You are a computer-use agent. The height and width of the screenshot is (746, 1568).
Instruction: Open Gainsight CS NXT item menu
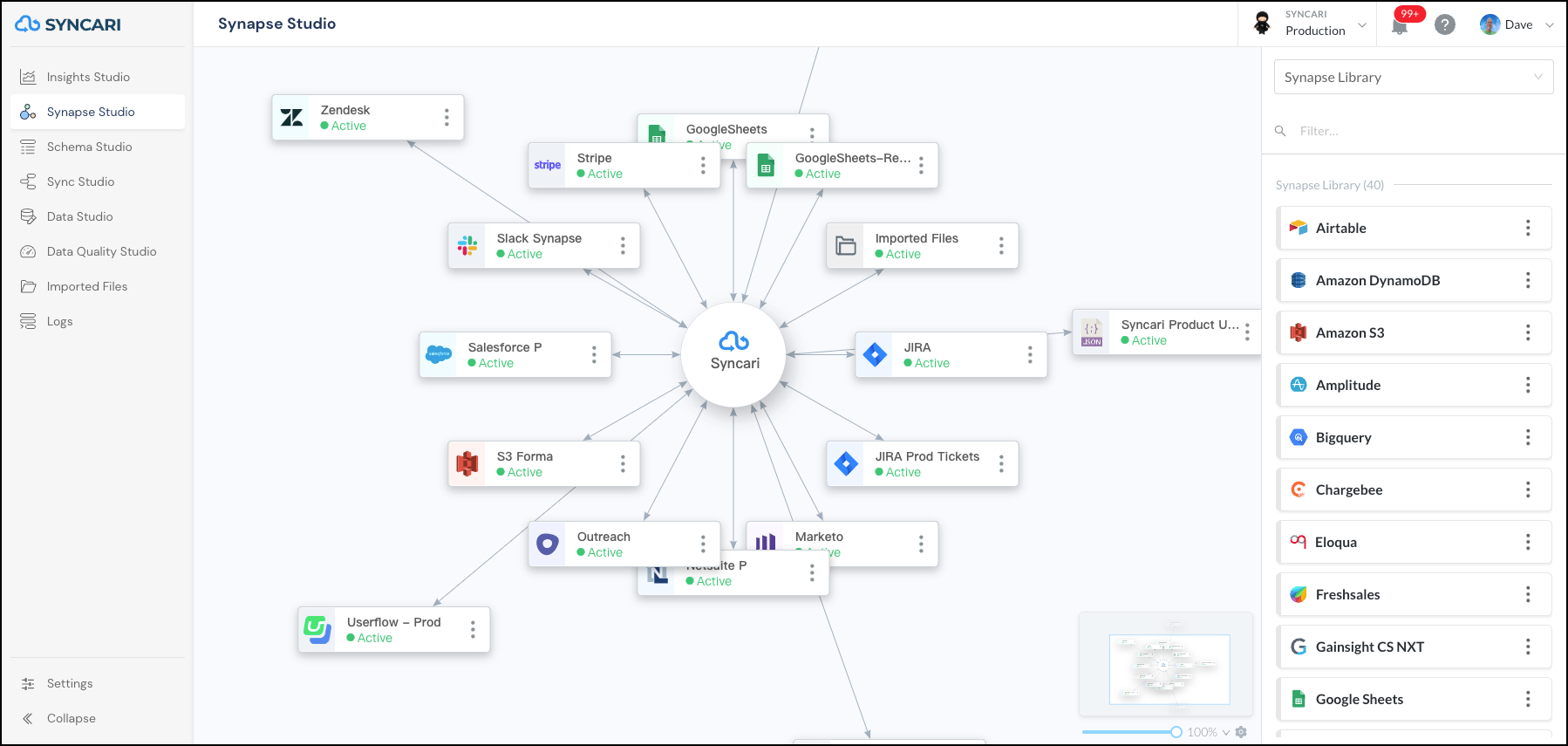(1528, 647)
